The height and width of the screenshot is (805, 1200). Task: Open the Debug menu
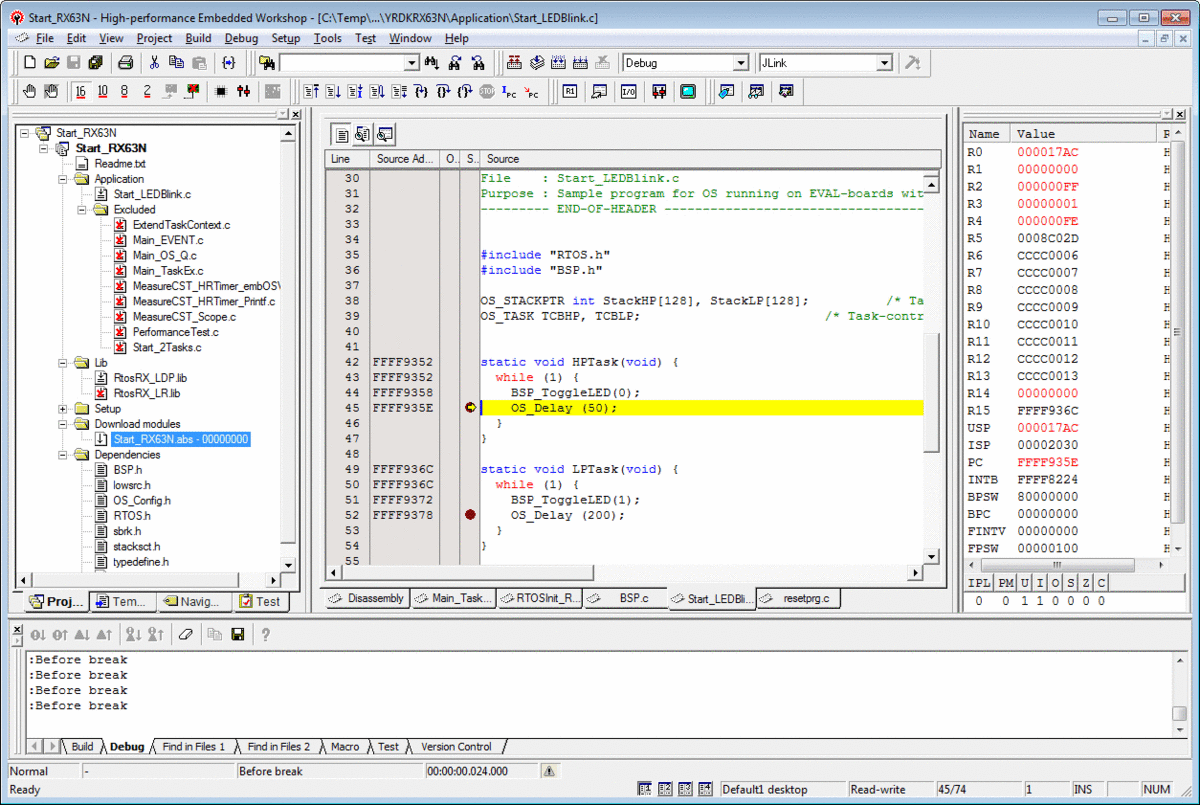point(241,38)
